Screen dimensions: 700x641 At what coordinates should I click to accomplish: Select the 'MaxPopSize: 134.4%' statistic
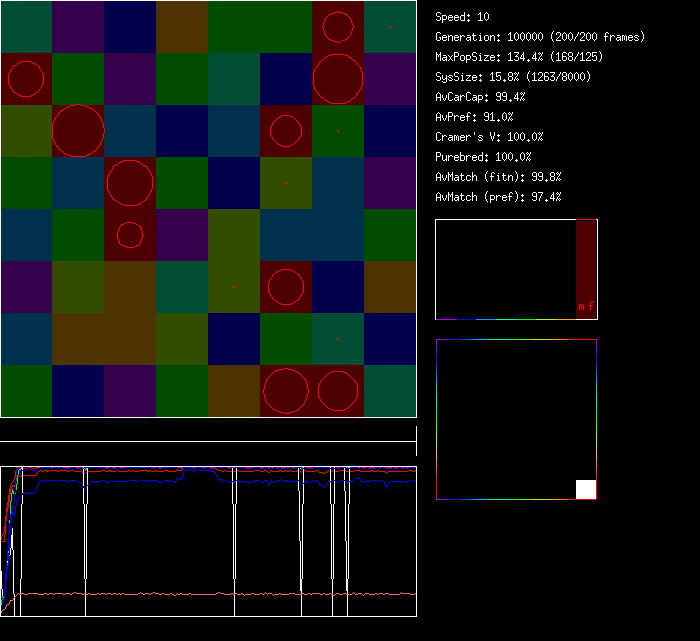point(519,57)
